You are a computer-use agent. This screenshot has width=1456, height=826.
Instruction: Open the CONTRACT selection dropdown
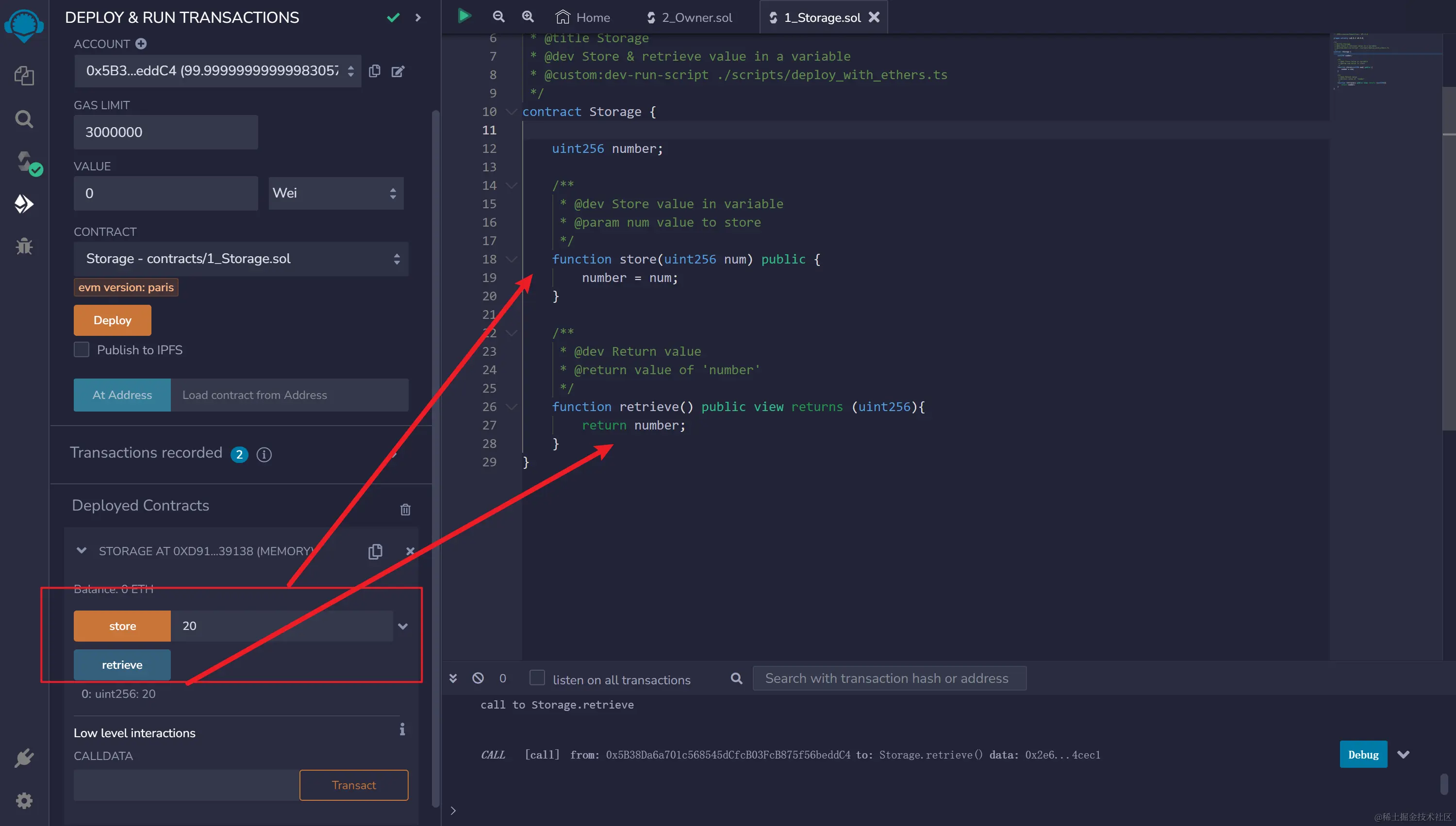point(241,259)
